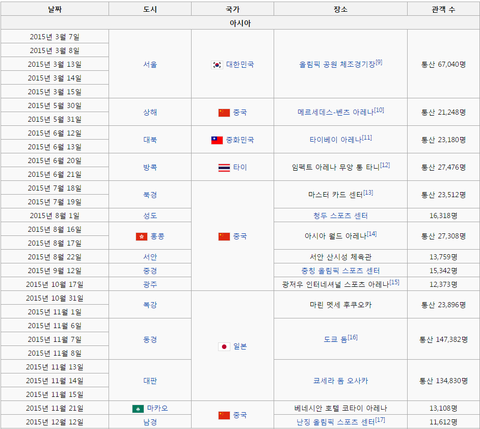Click the Macau flag beside 마카오

click(x=138, y=408)
